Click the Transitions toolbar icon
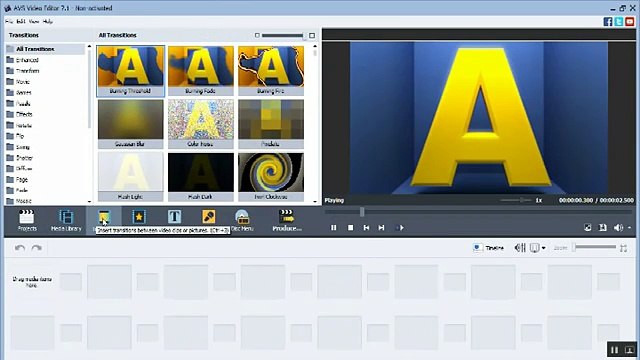Image resolution: width=640 pixels, height=360 pixels. click(x=104, y=217)
